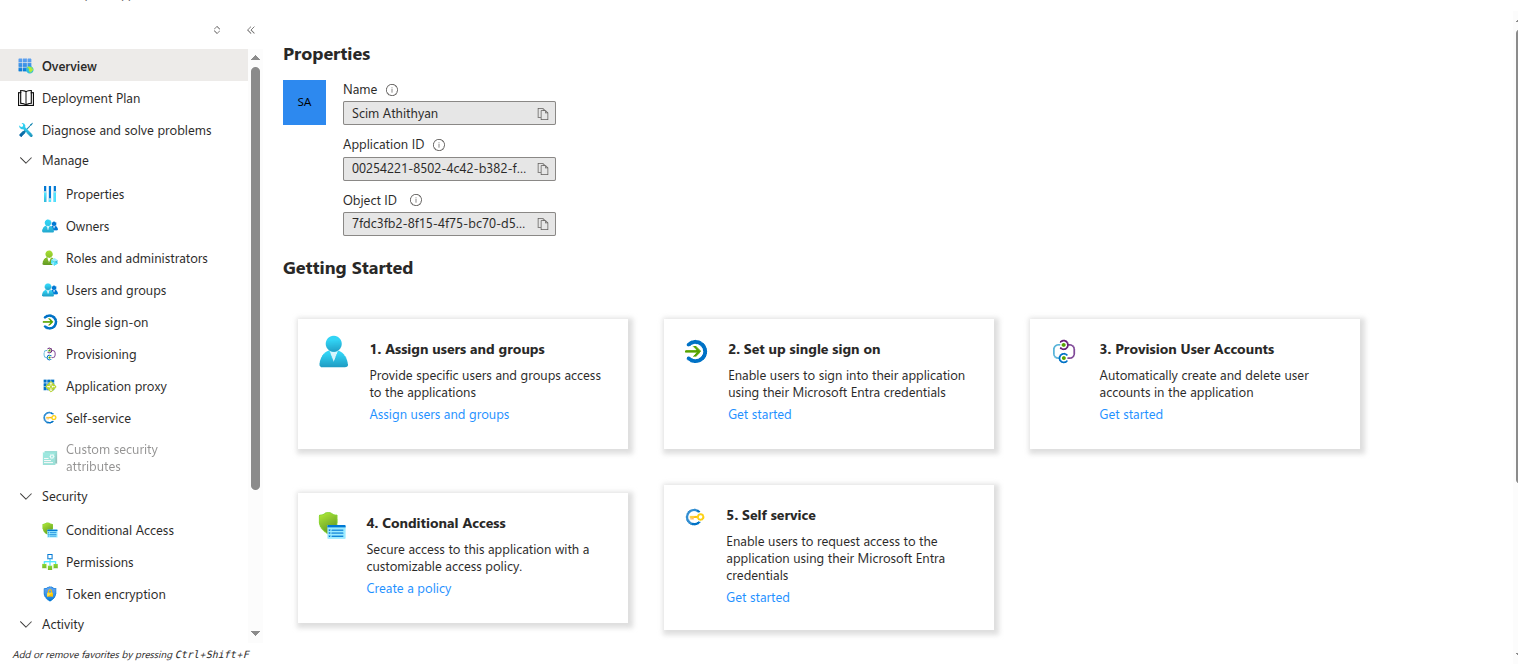Click the Properties bars icon in sidebar
1518x664 pixels.
50,194
